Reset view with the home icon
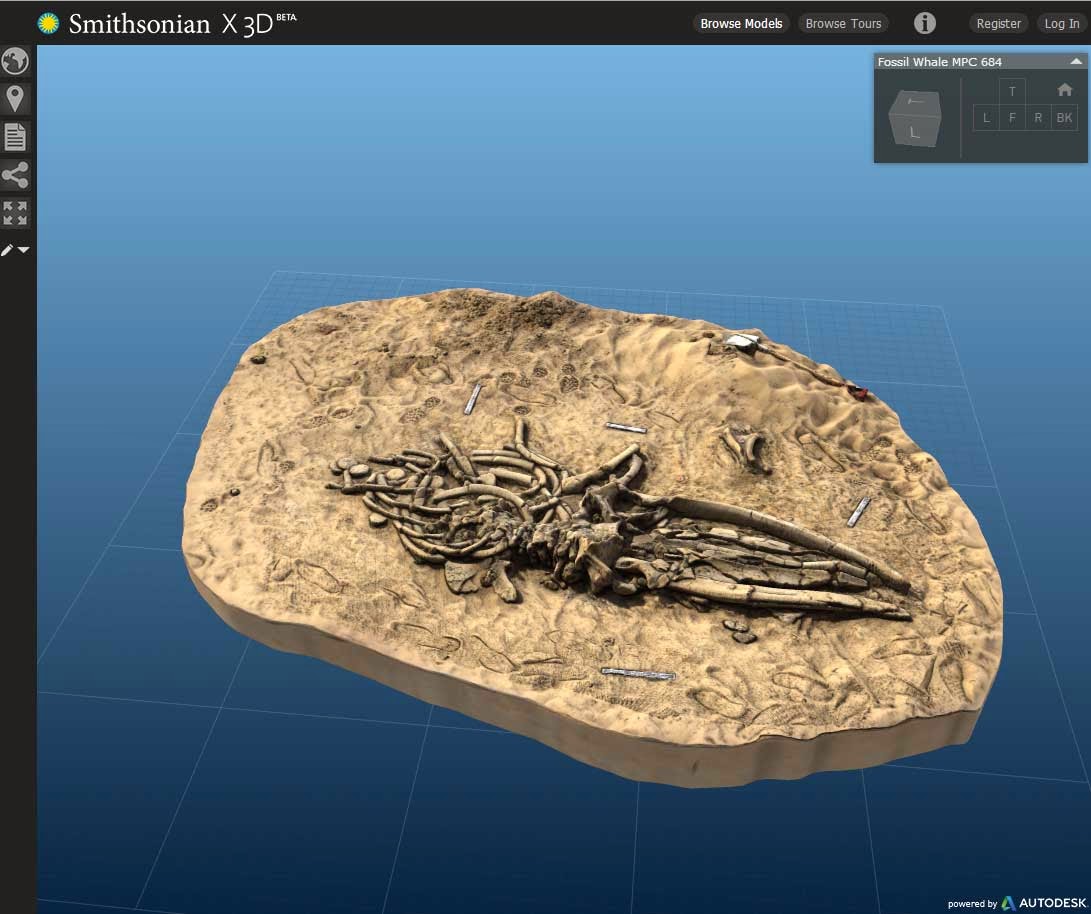Viewport: 1091px width, 914px height. [1065, 90]
